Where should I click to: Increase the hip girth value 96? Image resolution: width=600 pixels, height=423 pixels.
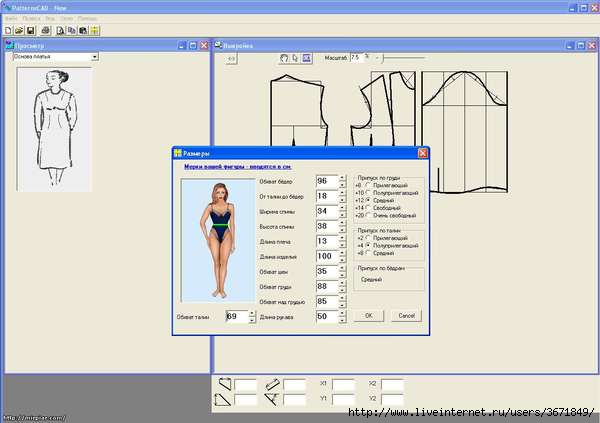[x=342, y=178]
